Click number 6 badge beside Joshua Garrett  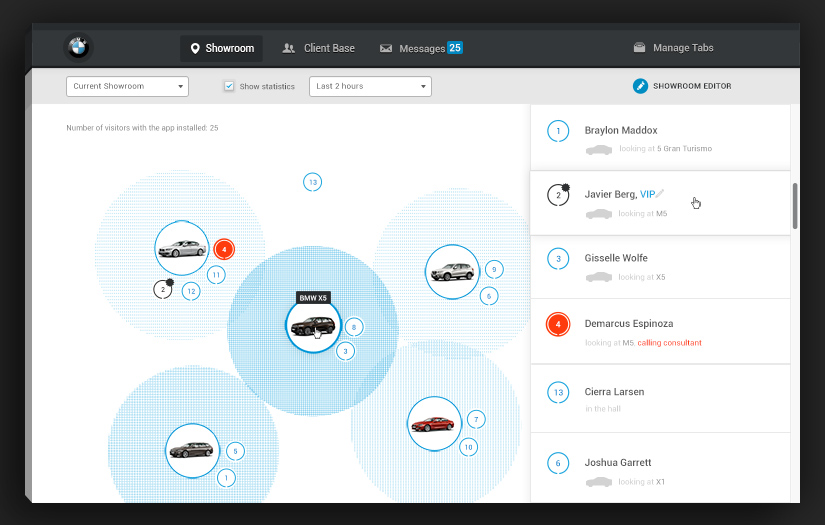[558, 463]
